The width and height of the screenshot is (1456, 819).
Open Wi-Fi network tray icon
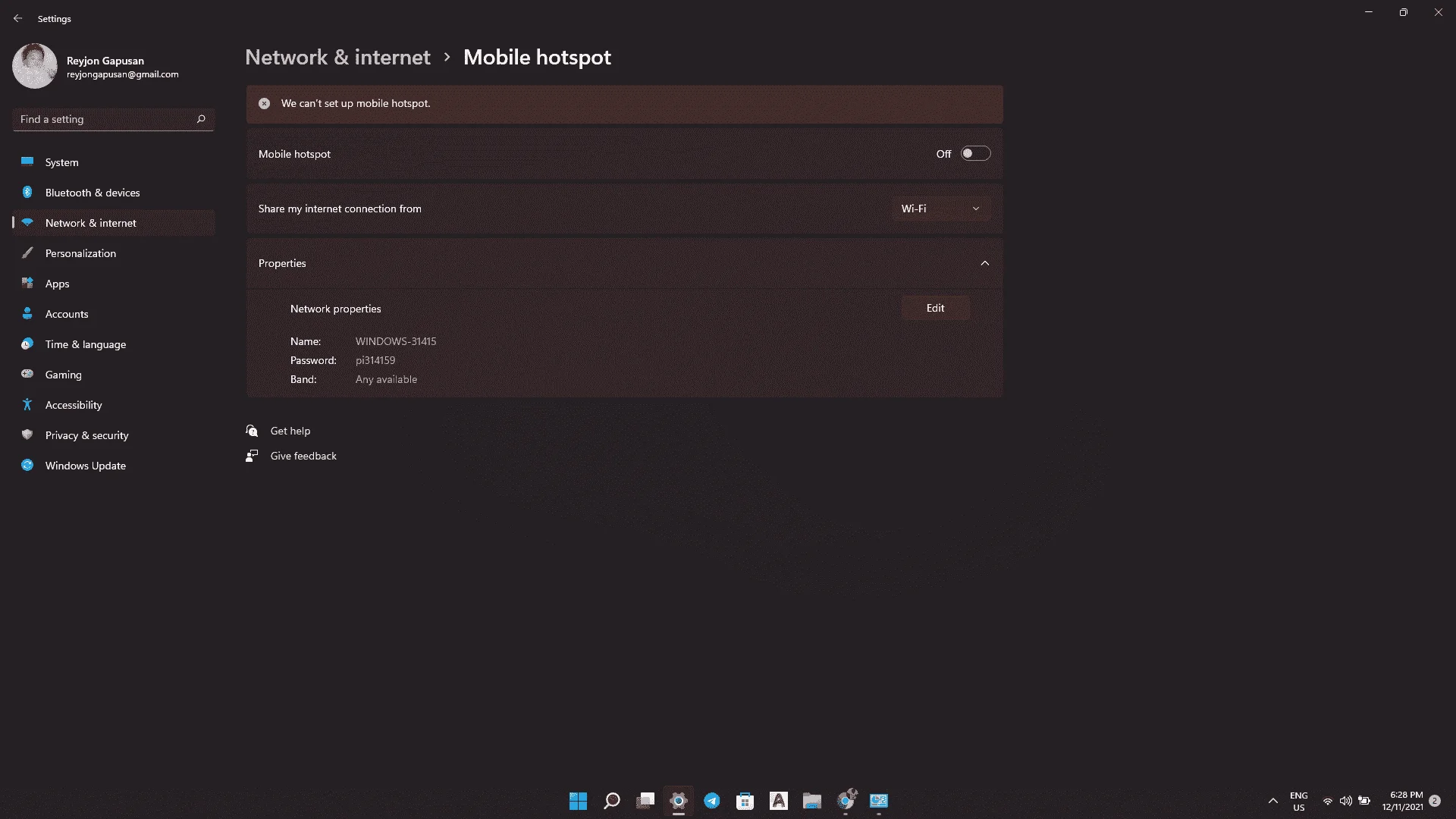1328,801
